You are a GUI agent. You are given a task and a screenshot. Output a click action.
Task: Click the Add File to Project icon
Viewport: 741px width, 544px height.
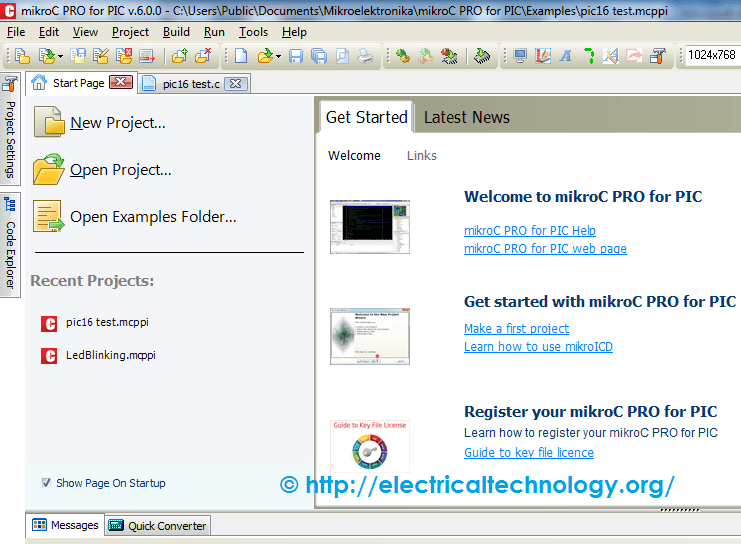point(180,56)
